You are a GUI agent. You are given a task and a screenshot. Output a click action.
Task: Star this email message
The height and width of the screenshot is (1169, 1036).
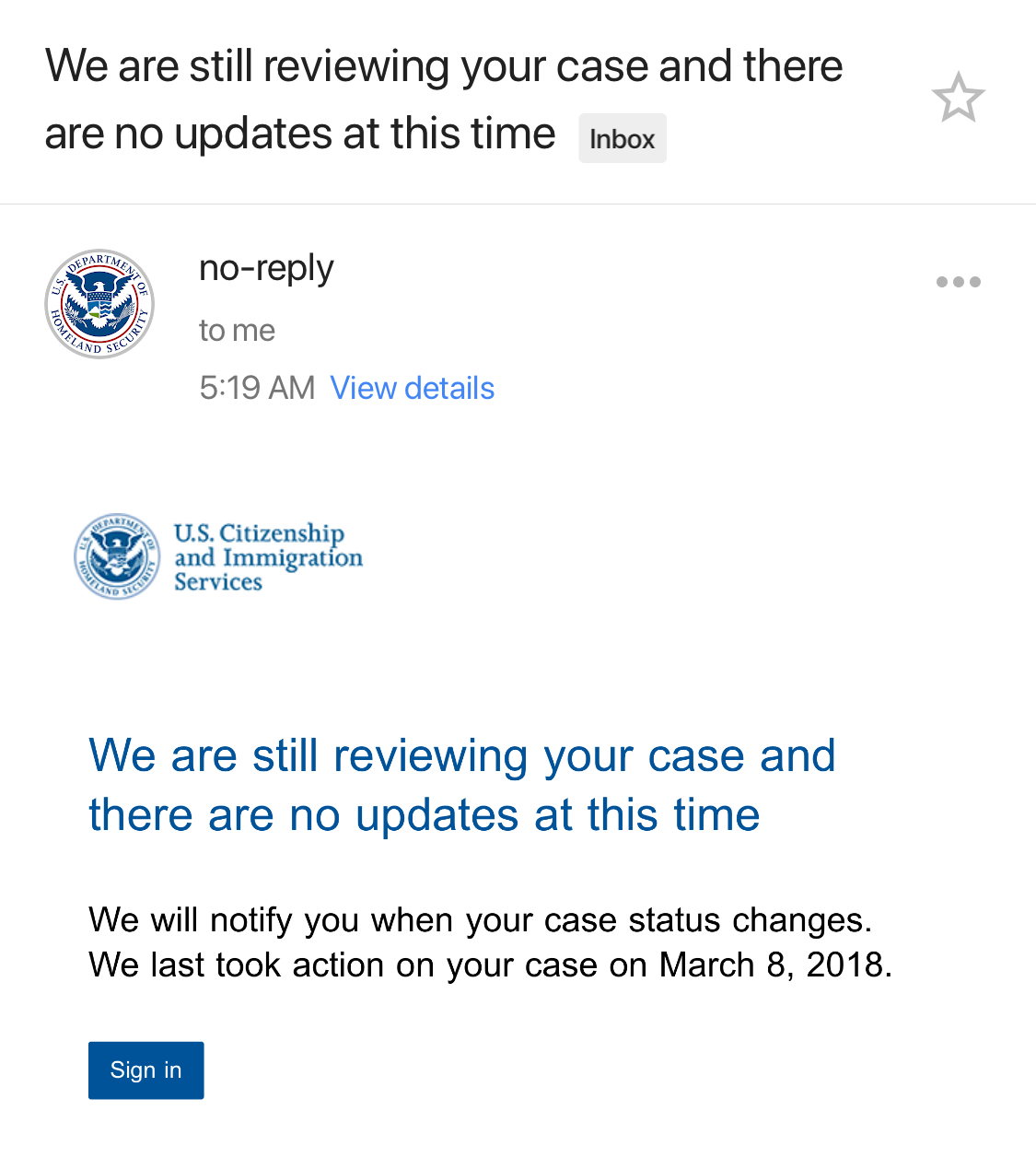click(x=959, y=98)
